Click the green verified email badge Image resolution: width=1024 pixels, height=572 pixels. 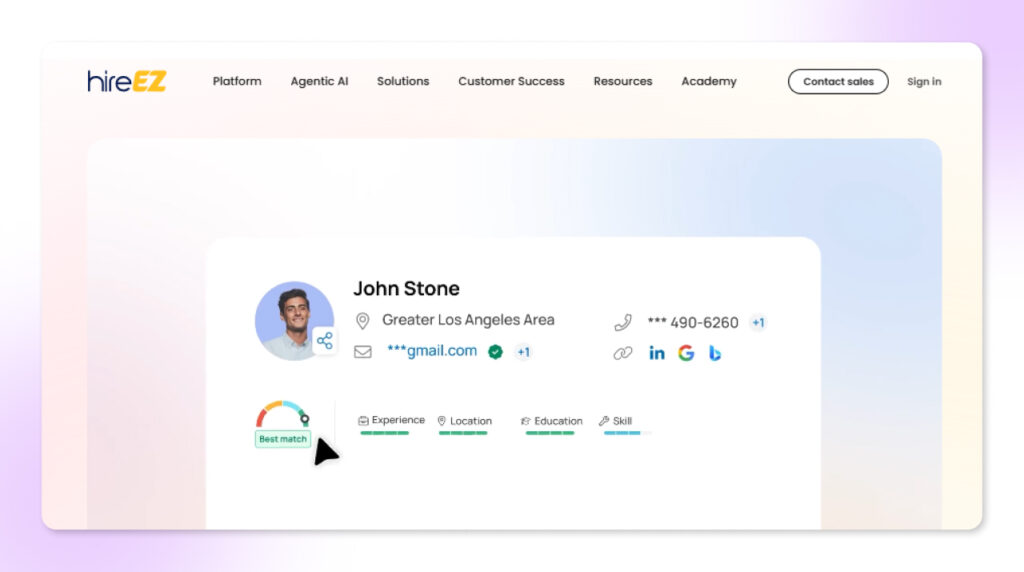click(x=495, y=352)
